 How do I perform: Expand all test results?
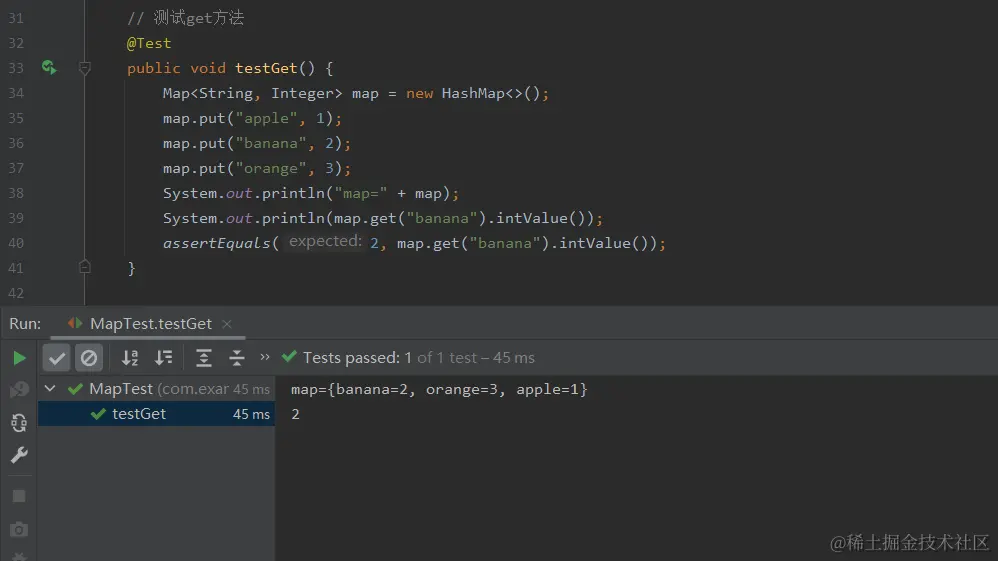pos(204,358)
